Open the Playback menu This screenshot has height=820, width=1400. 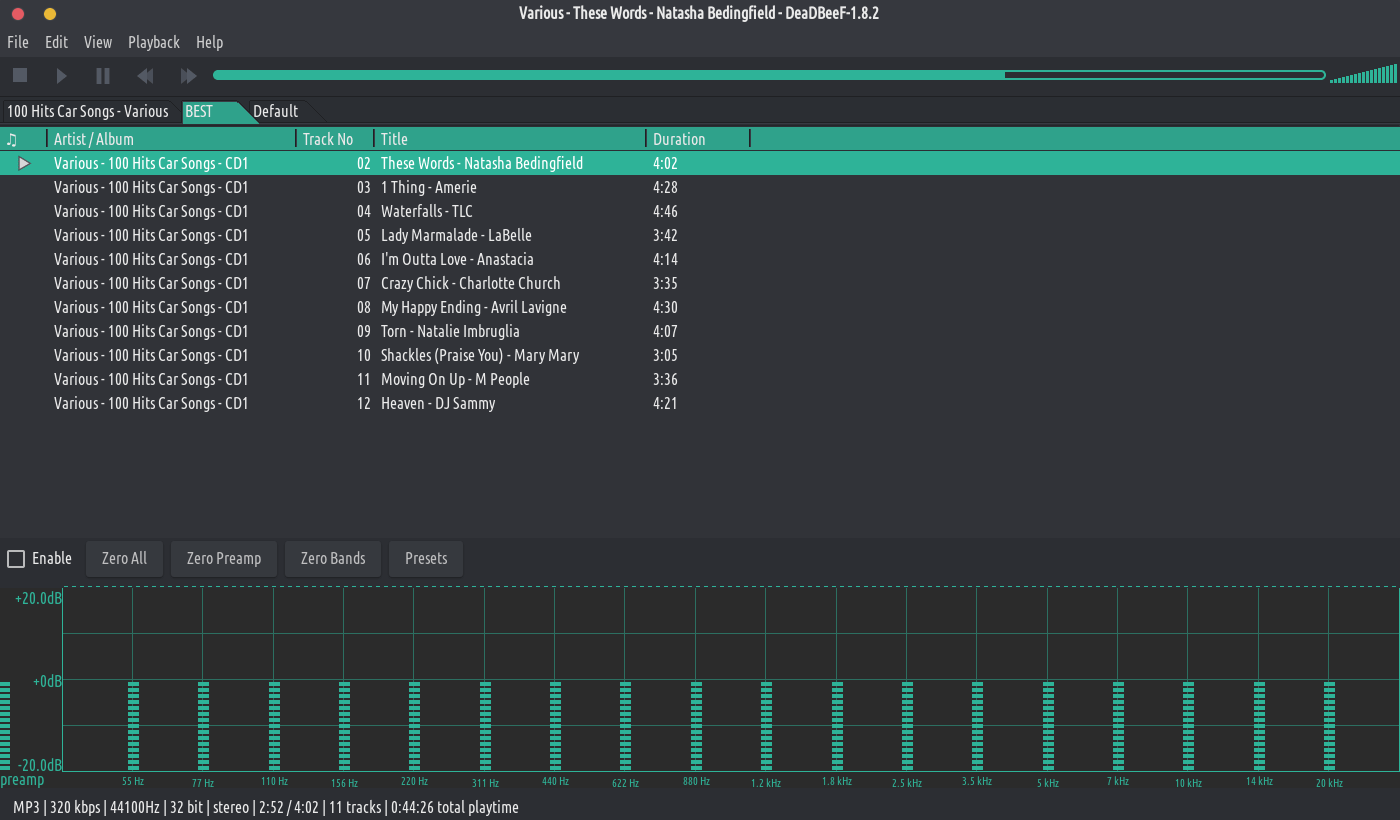pyautogui.click(x=154, y=42)
